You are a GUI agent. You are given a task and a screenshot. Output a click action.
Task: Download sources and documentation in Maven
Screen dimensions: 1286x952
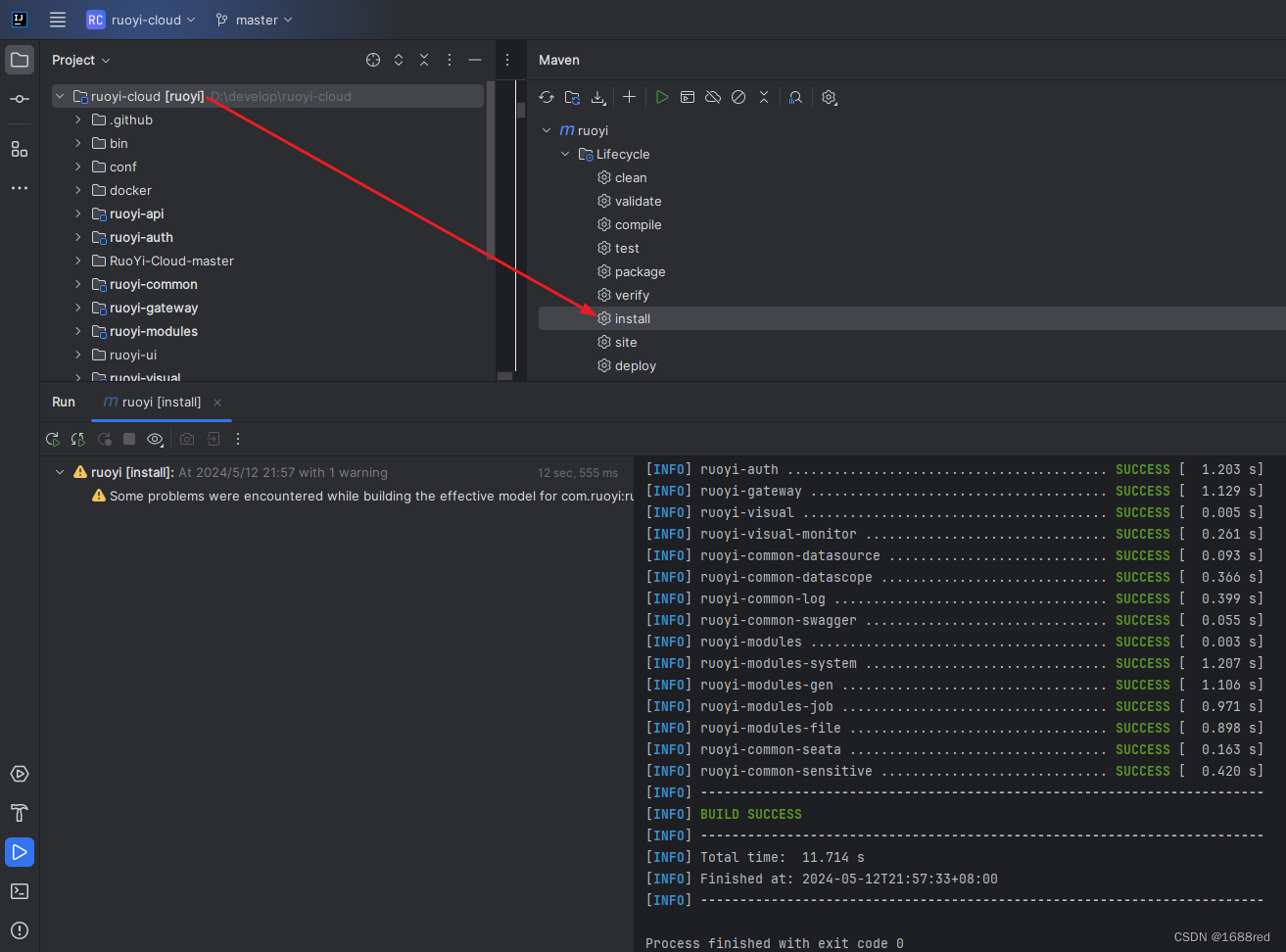pos(598,97)
